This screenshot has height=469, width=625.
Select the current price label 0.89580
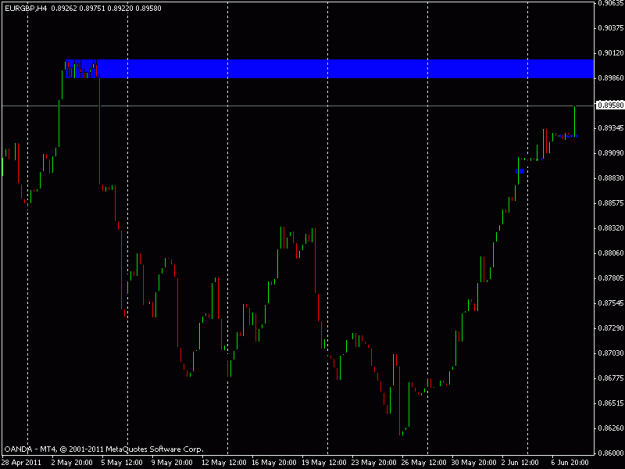pos(610,105)
